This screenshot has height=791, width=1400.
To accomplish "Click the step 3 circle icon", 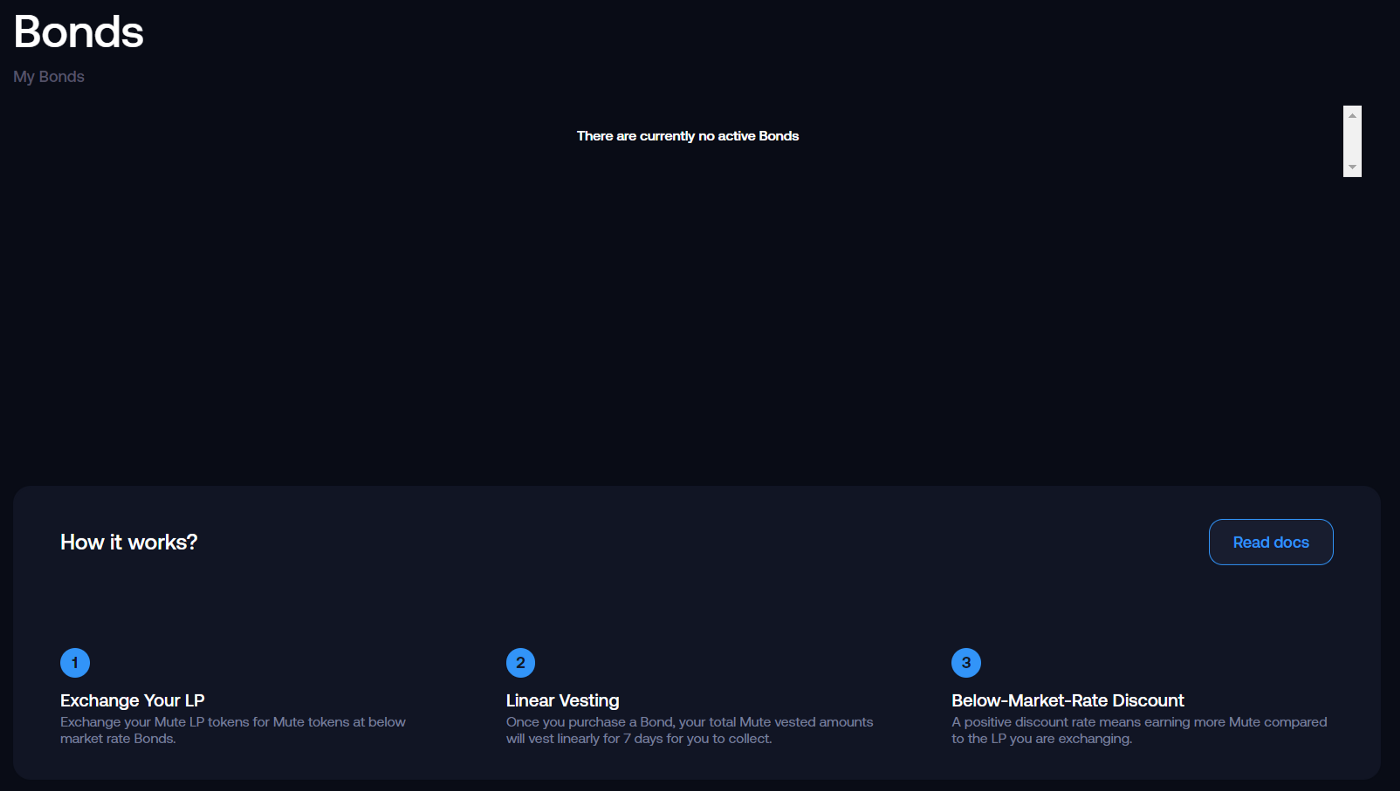I will [966, 662].
